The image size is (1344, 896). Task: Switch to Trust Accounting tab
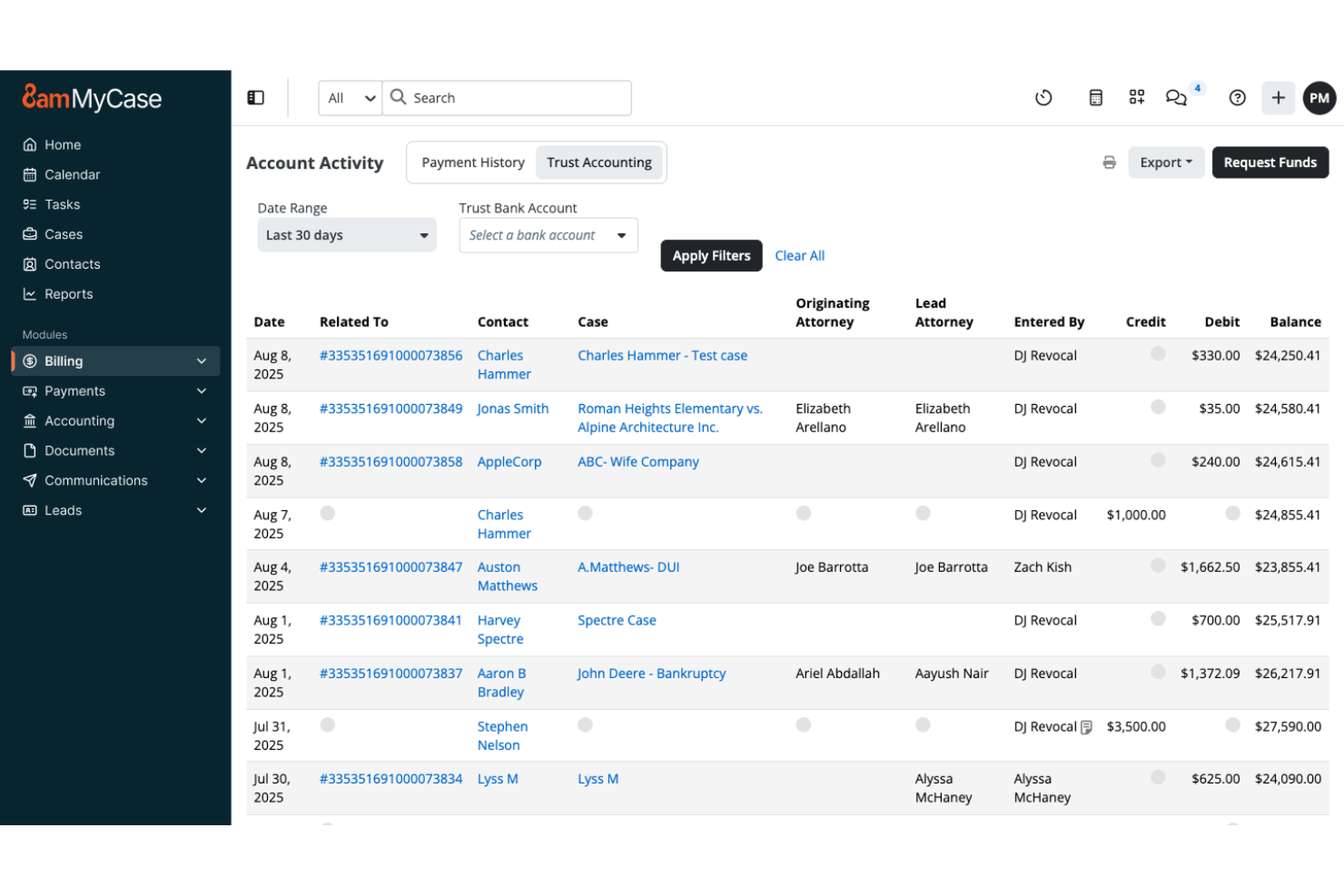pos(599,162)
